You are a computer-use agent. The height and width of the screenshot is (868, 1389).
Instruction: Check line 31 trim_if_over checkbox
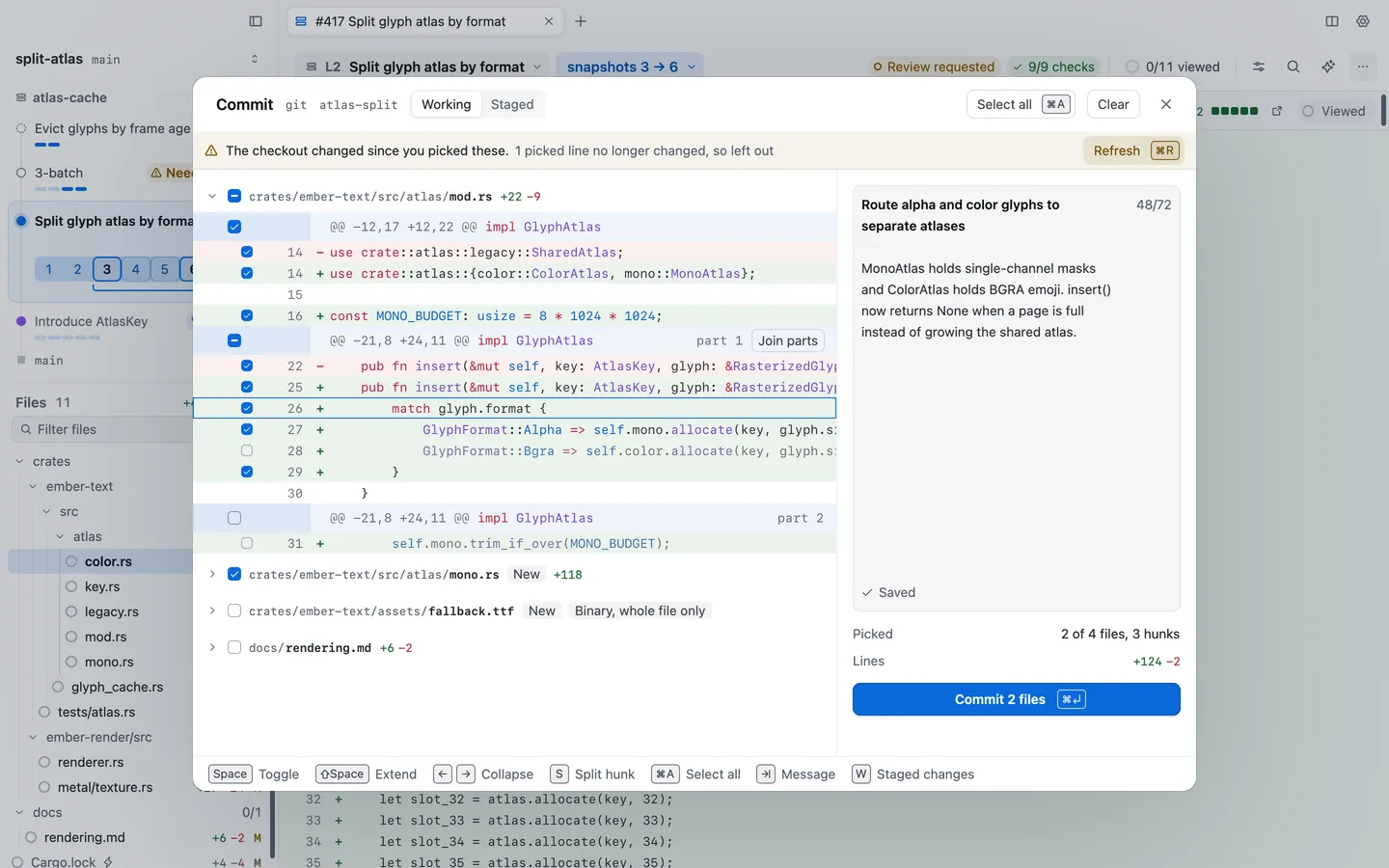pyautogui.click(x=247, y=543)
